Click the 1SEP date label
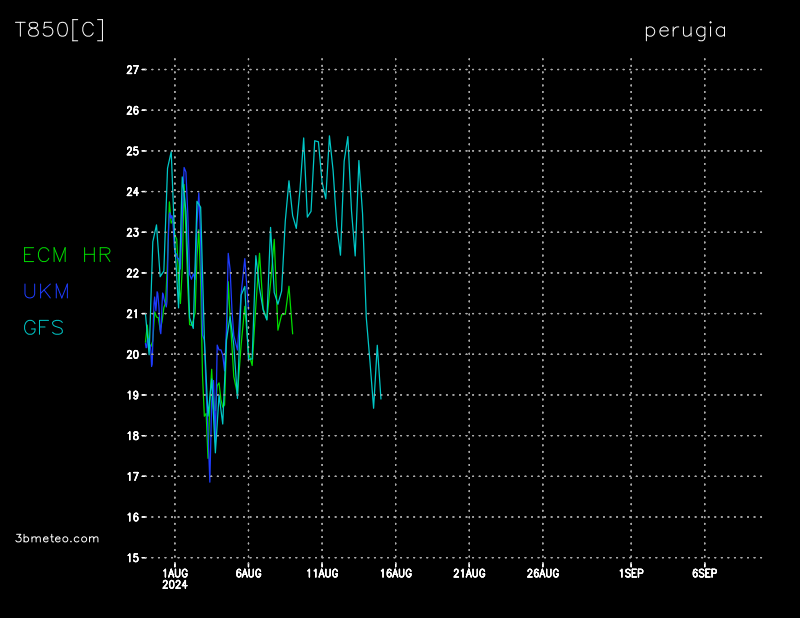The image size is (800, 618). (x=631, y=573)
